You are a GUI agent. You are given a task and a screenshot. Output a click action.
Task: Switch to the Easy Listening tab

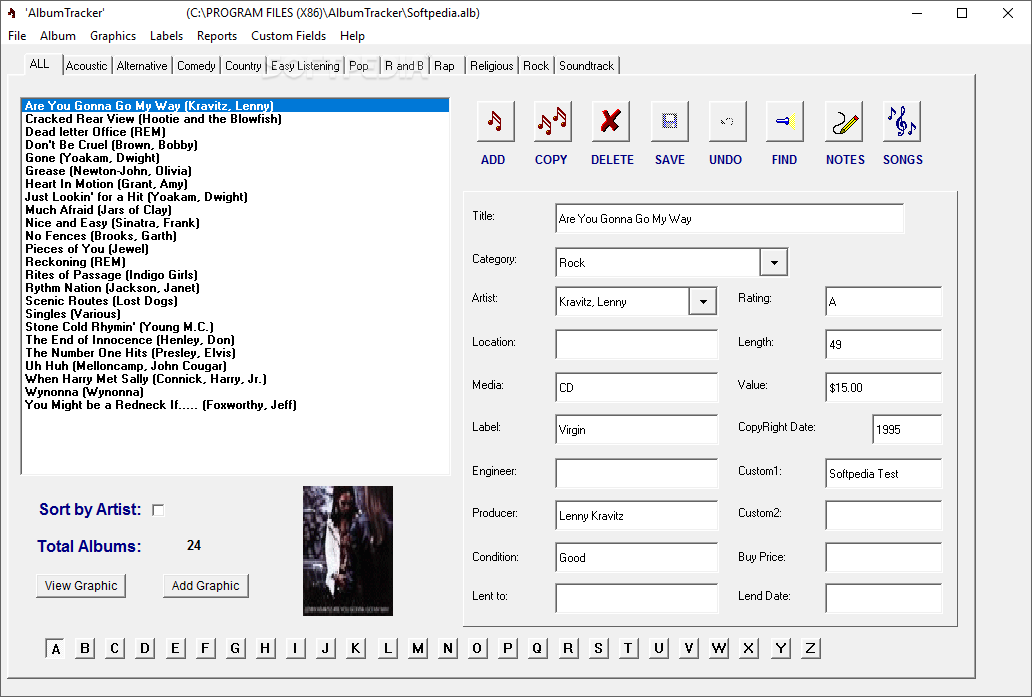[x=305, y=66]
